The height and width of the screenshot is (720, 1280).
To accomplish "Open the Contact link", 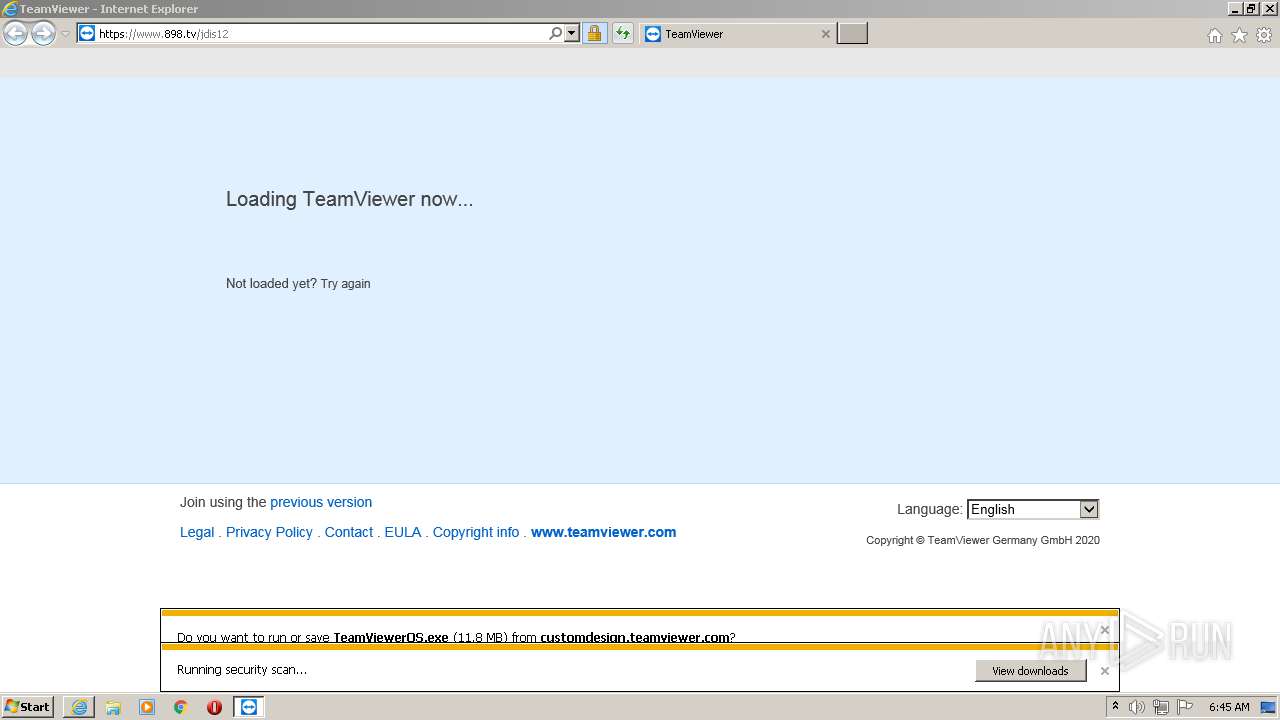I will point(349,532).
